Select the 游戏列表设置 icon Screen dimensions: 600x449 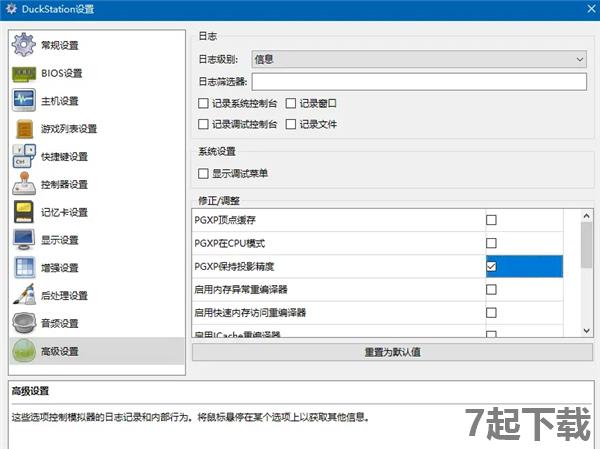pos(24,129)
